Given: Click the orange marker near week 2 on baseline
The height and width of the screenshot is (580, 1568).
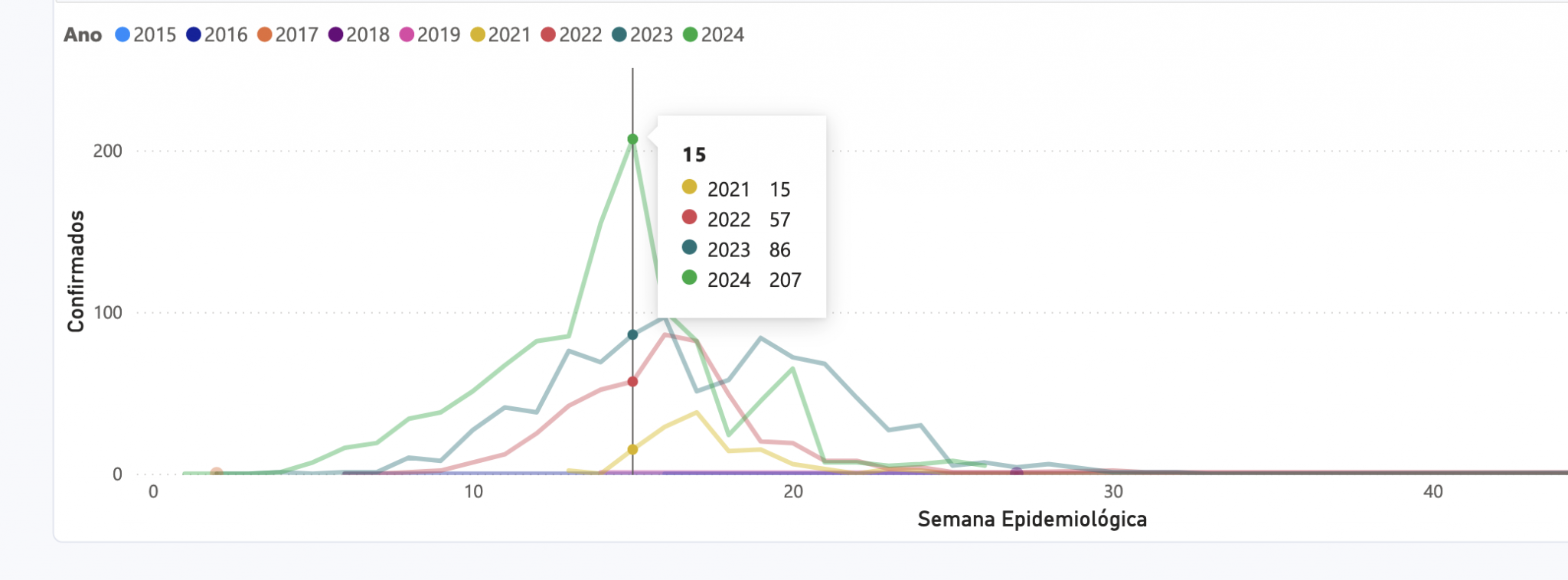Looking at the screenshot, I should tap(217, 474).
